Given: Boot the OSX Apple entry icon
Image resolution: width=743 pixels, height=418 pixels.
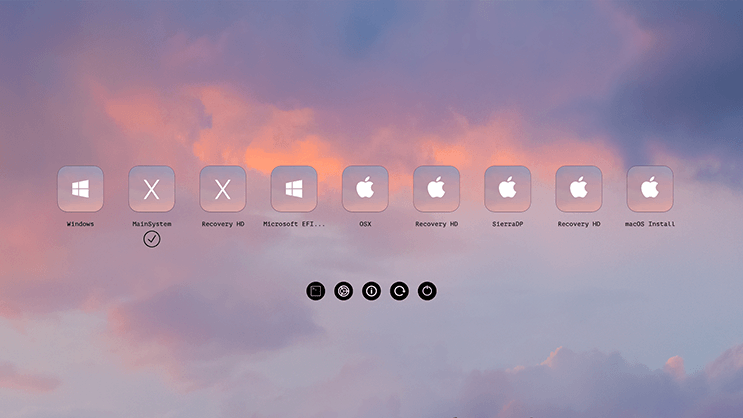Looking at the screenshot, I should click(365, 189).
